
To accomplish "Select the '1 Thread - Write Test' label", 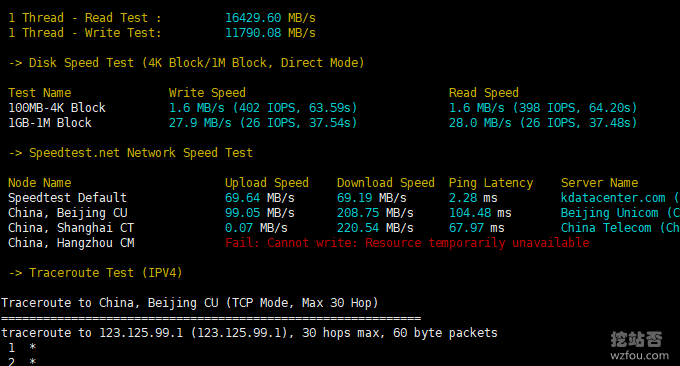I will click(85, 33).
